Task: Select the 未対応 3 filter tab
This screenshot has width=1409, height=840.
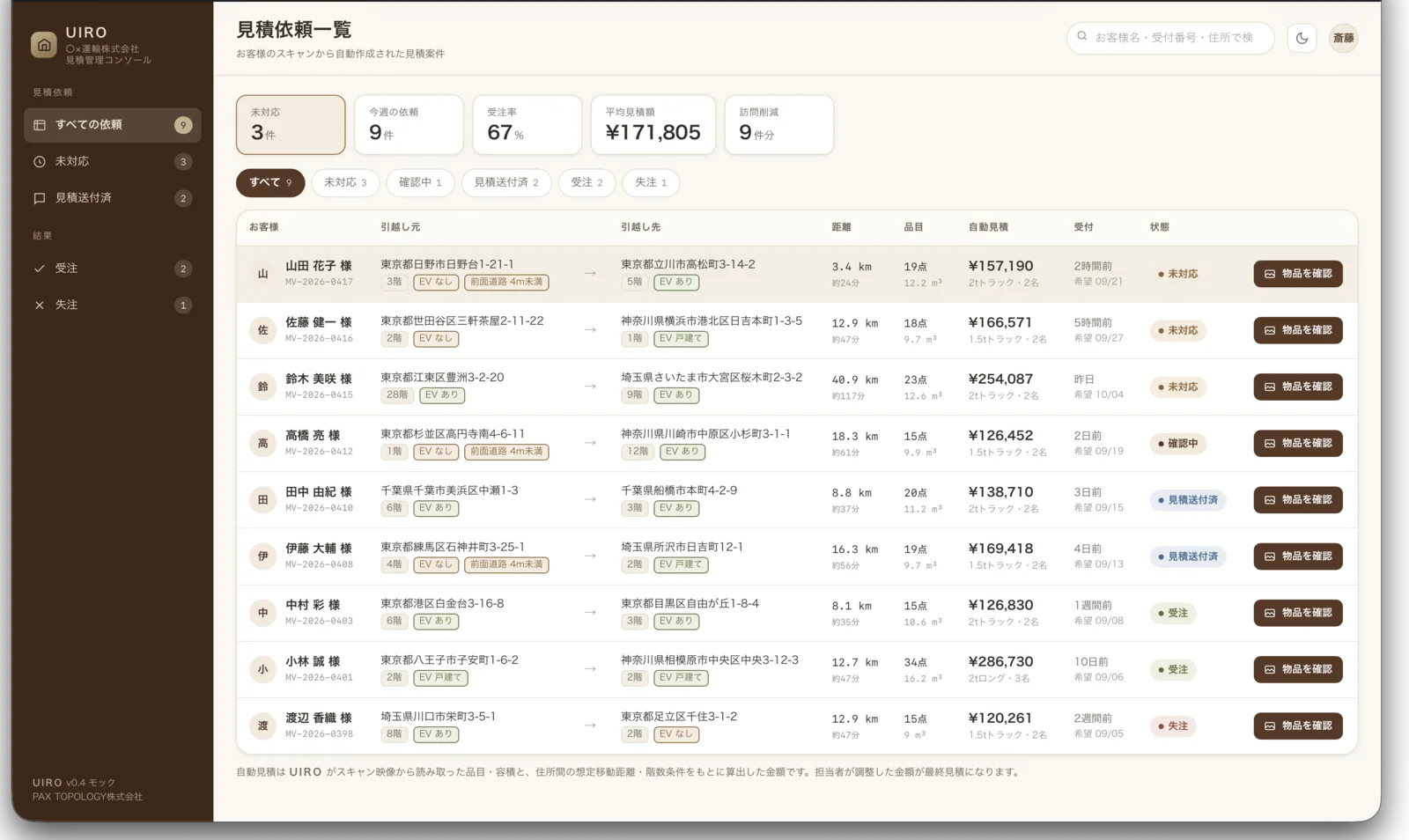Action: tap(345, 182)
